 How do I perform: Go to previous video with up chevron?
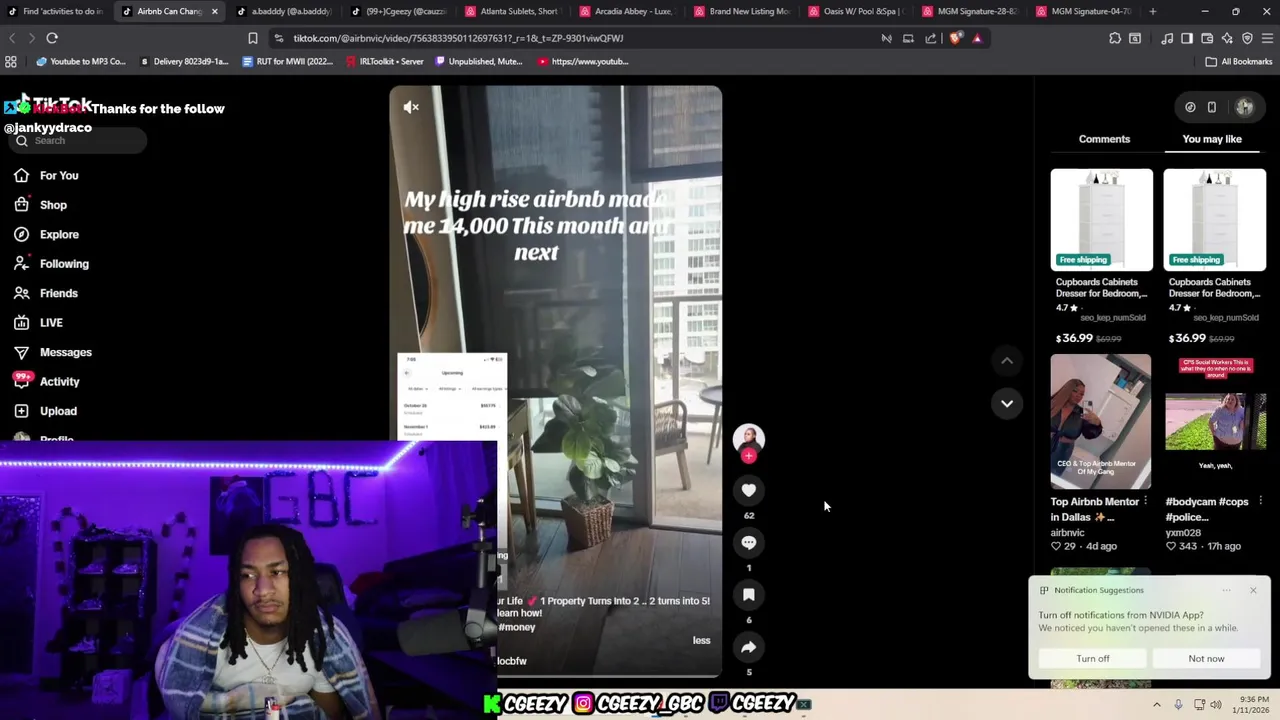click(x=1007, y=360)
